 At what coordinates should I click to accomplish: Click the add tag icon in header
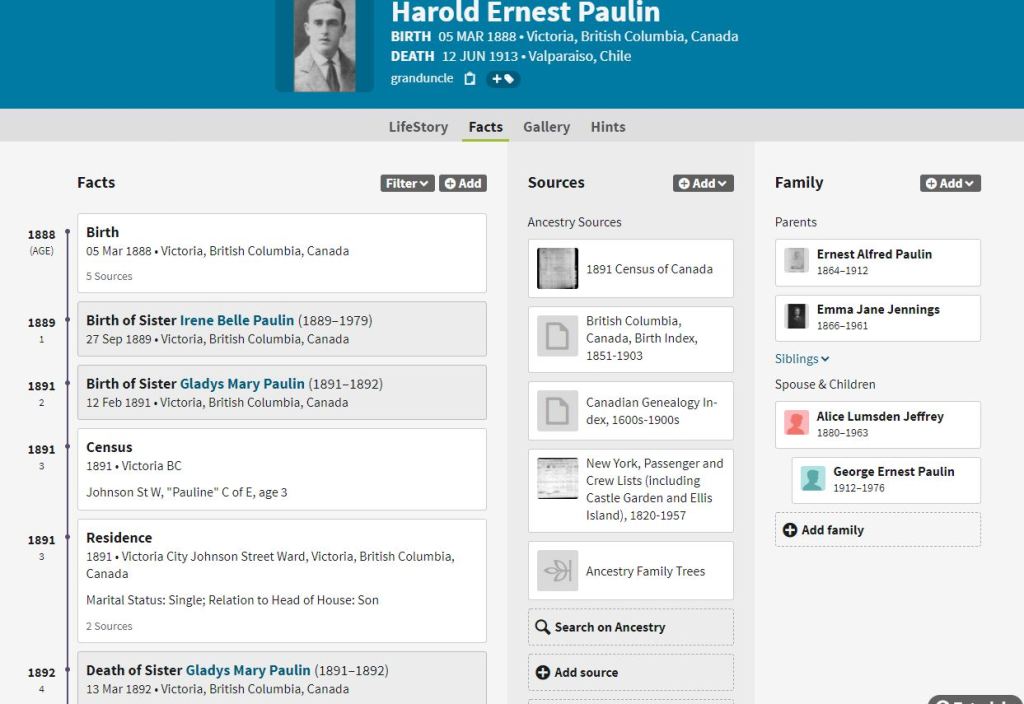pos(503,79)
